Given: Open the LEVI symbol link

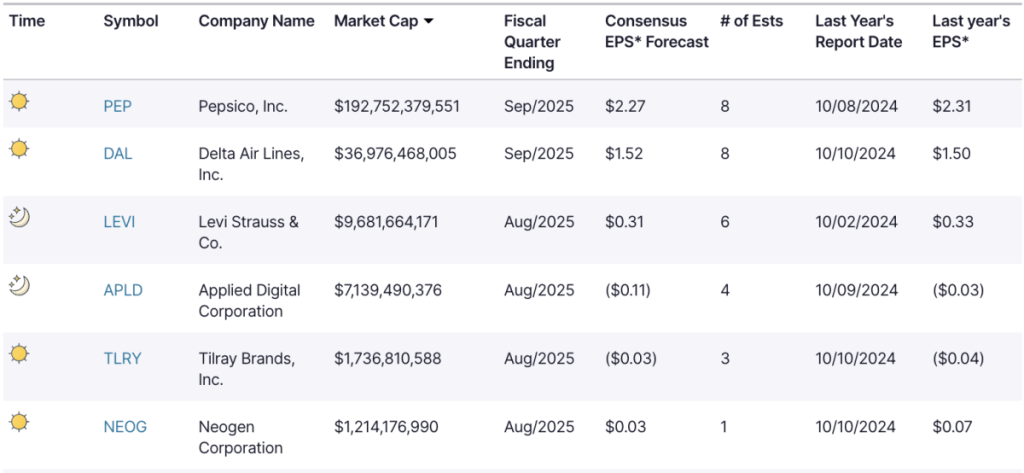Looking at the screenshot, I should 119,222.
